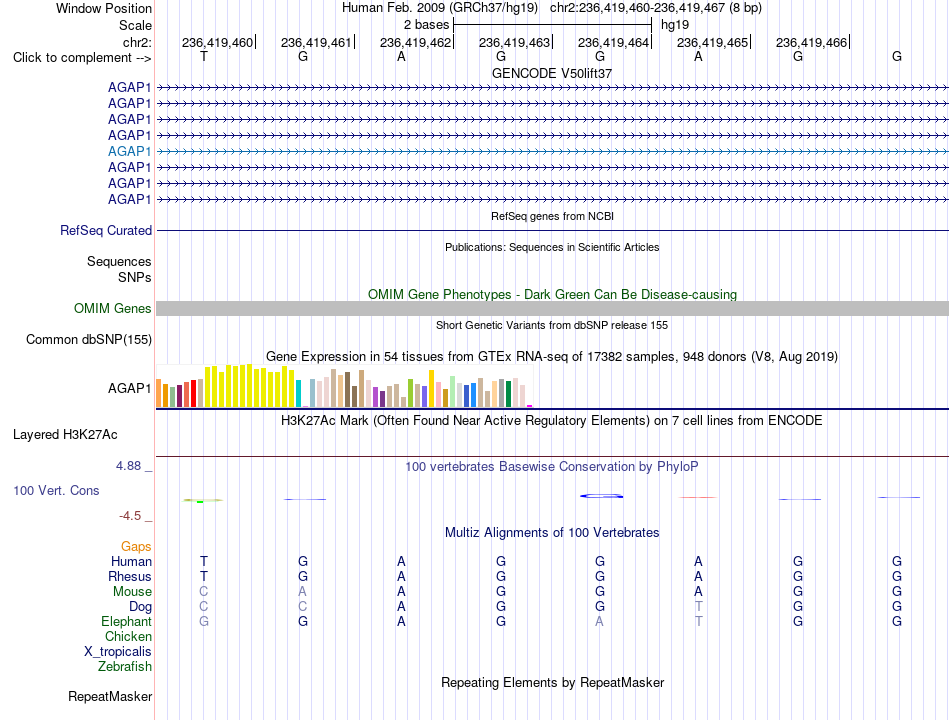This screenshot has height=720, width=950.
Task: Click the green PhyloP mark under T
Action: point(203,501)
